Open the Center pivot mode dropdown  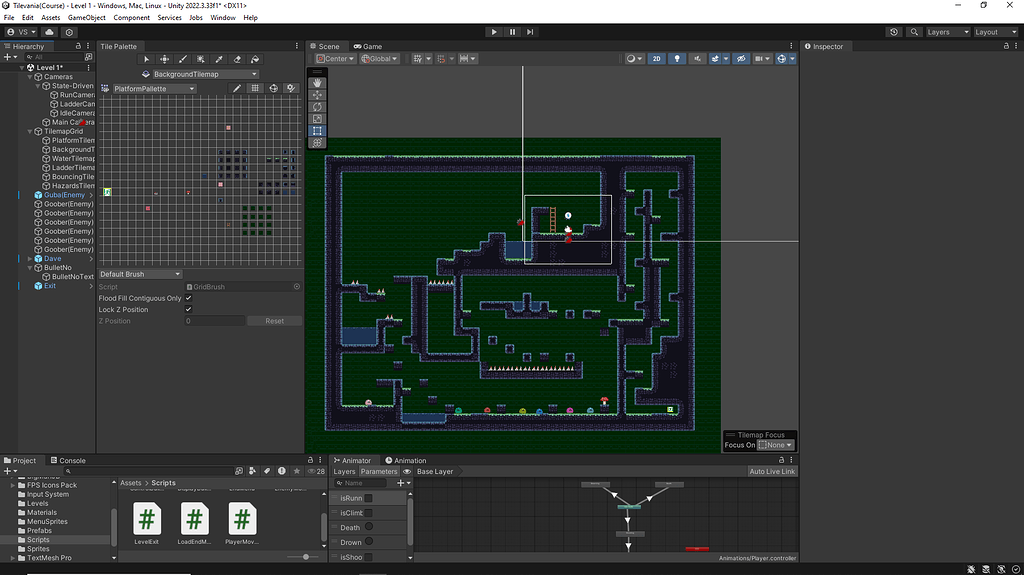(x=335, y=59)
